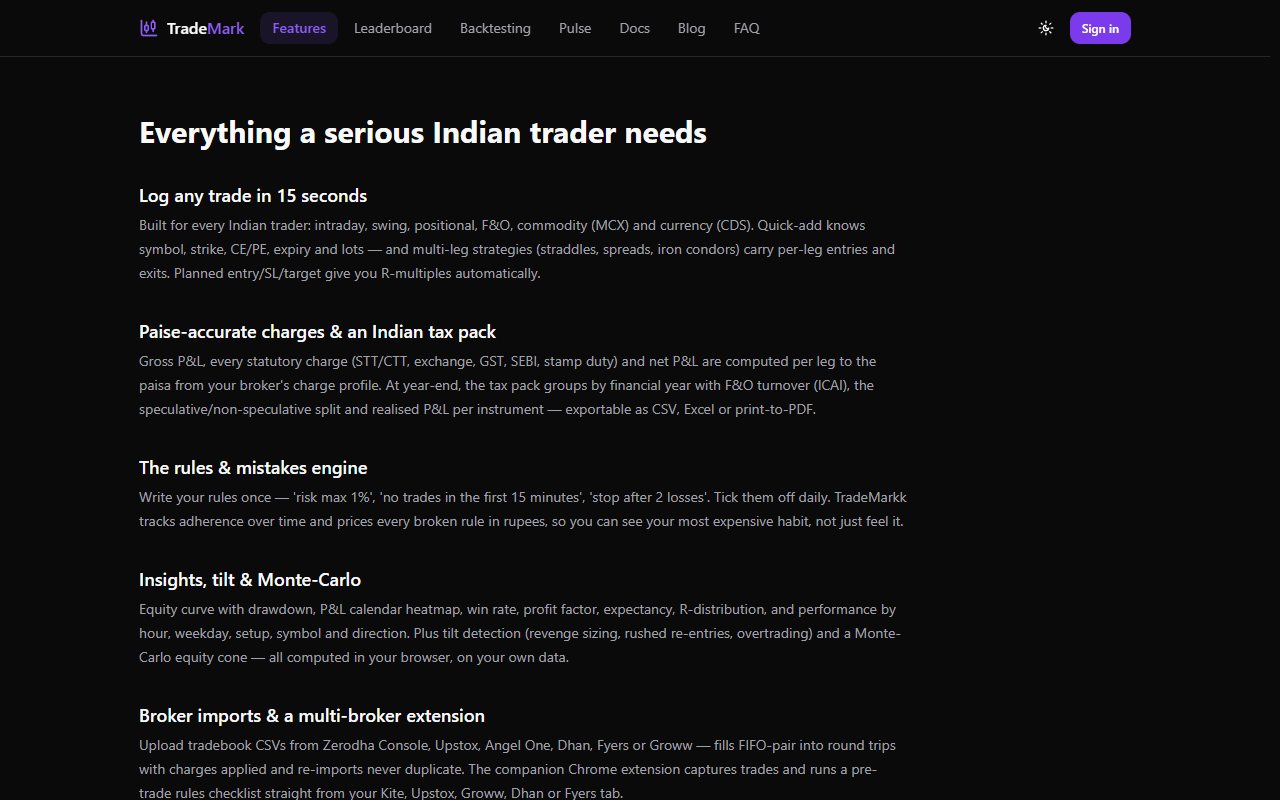Go to the Leaderboard page
Screen dimensions: 1280x800
(x=393, y=28)
